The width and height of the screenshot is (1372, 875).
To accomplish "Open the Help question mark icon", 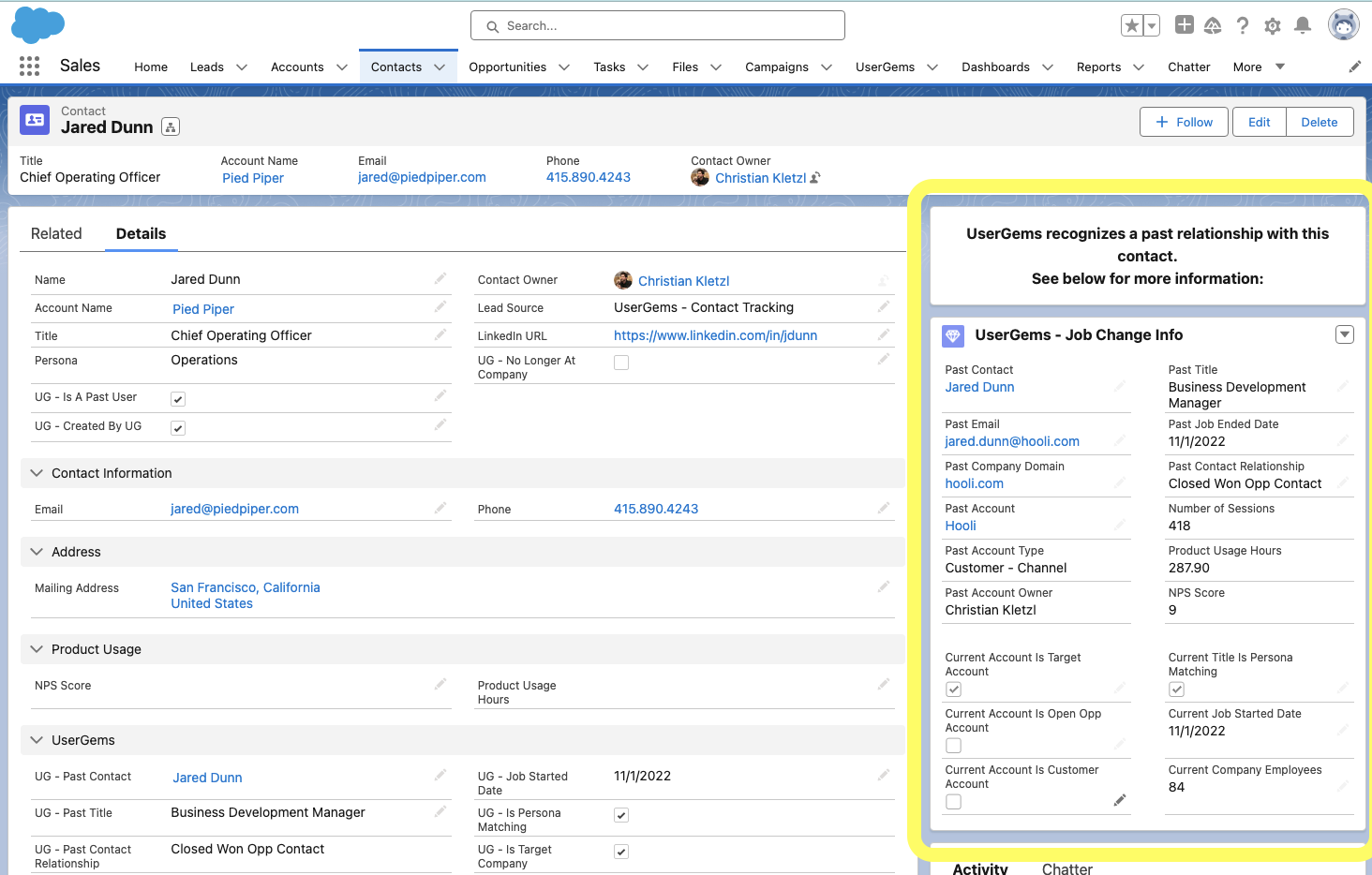I will (x=1243, y=25).
